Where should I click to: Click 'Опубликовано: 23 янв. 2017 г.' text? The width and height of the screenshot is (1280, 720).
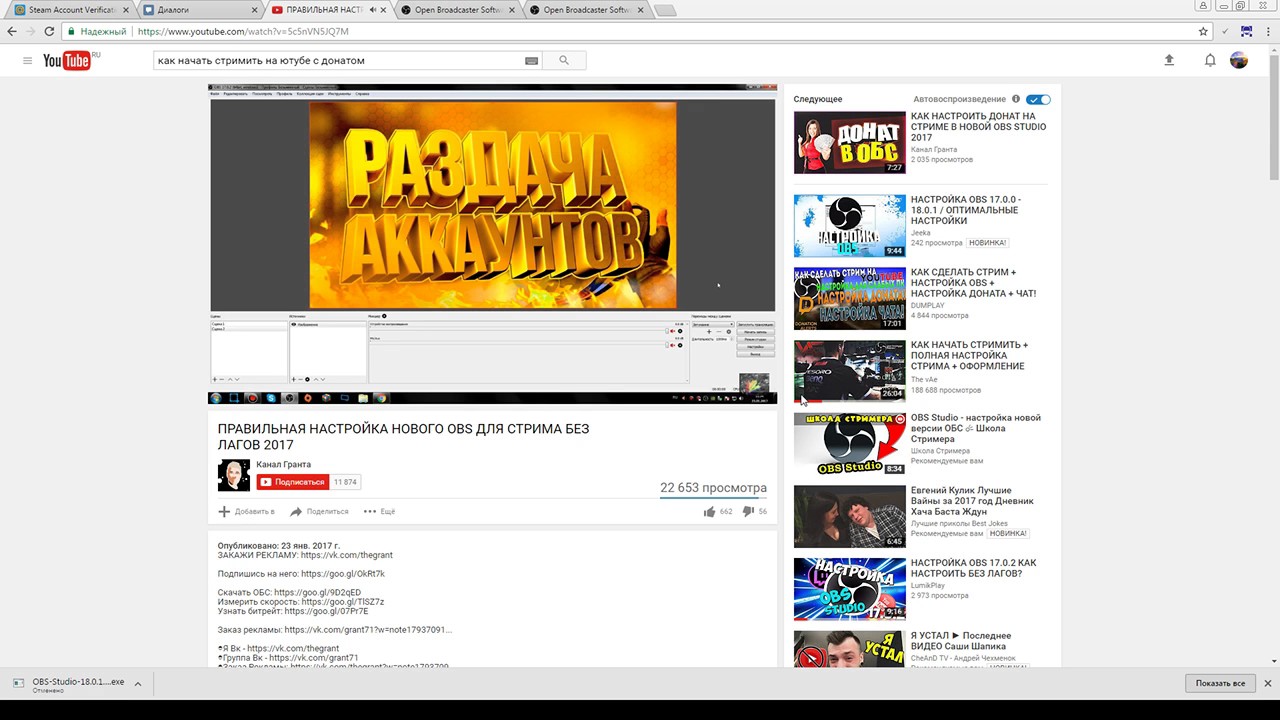point(279,546)
